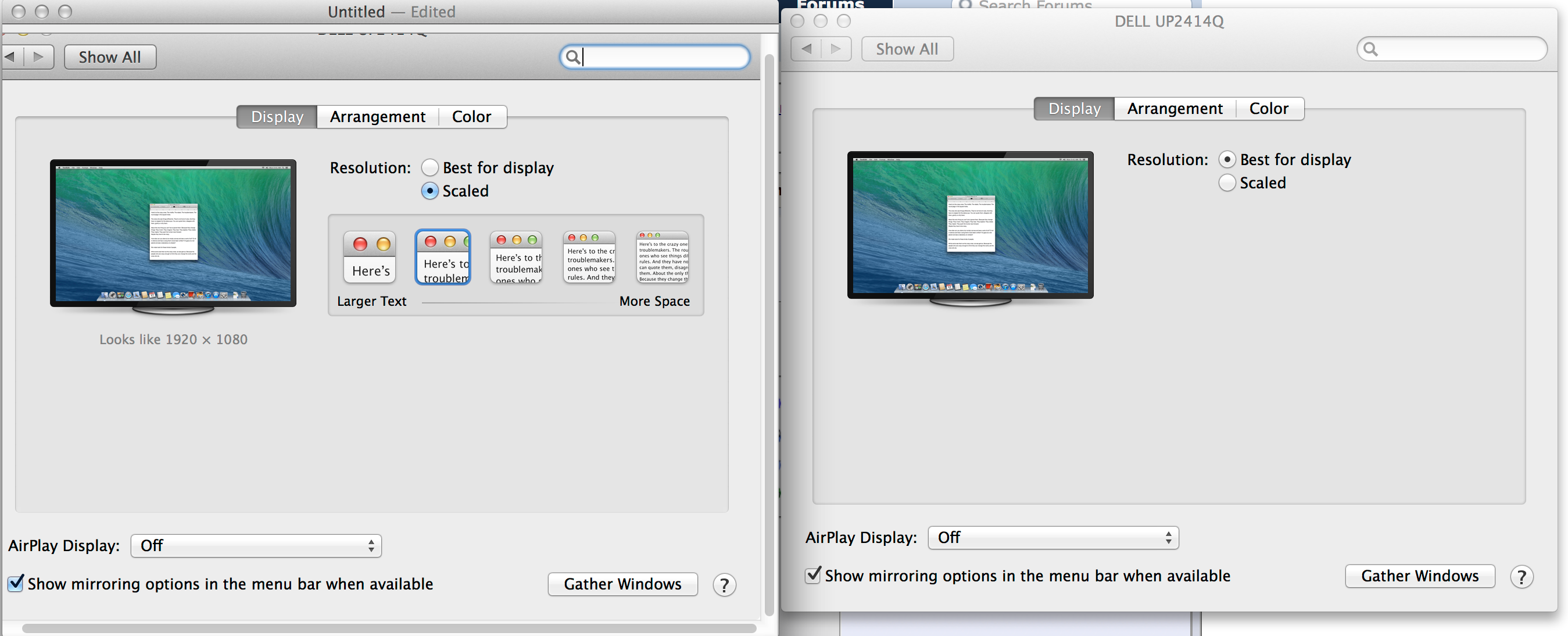Switch to Display tab in DELL UP2414Q window
This screenshot has height=636, width=1568.
(x=1075, y=109)
